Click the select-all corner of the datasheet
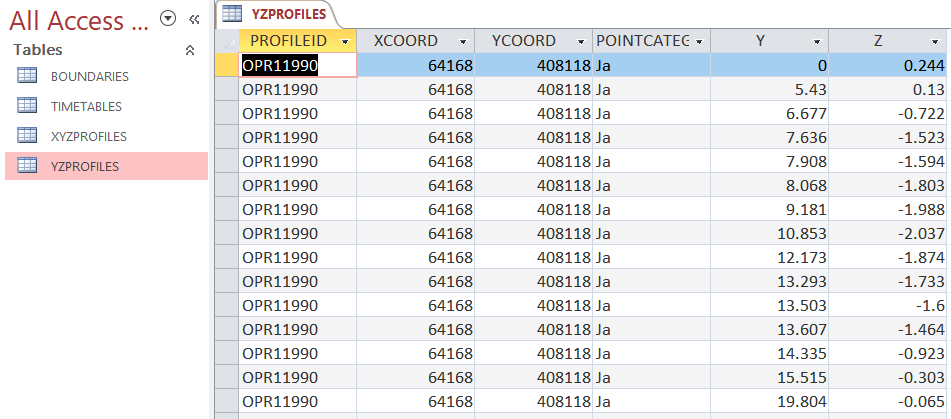Viewport: 951px width, 419px height. coord(227,41)
